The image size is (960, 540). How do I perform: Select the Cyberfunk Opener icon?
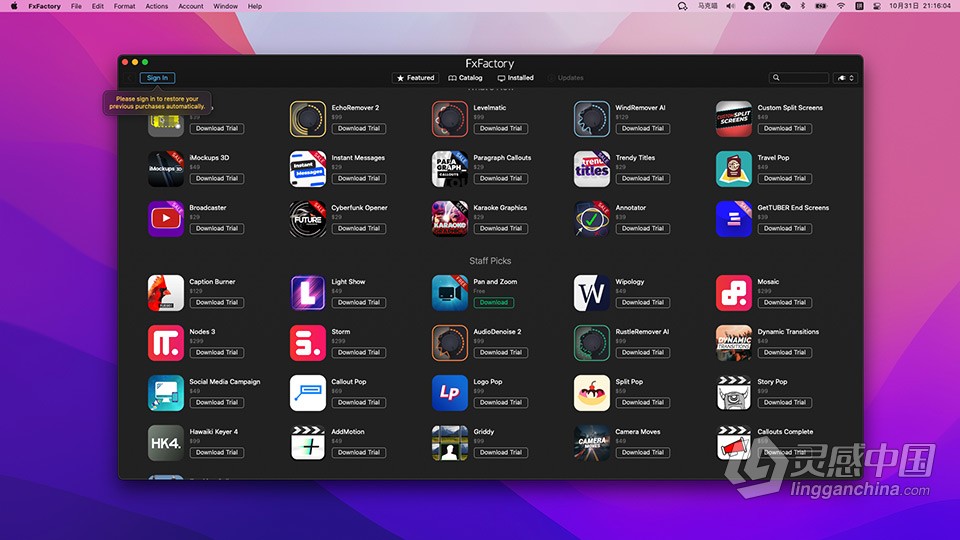click(307, 219)
